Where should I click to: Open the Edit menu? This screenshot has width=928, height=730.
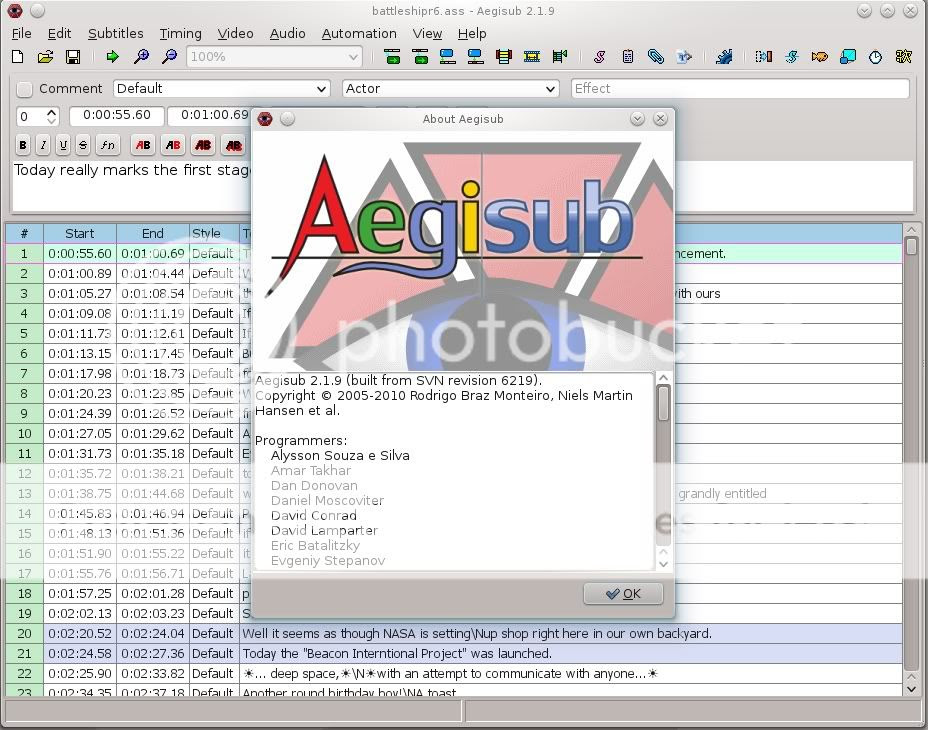[59, 34]
